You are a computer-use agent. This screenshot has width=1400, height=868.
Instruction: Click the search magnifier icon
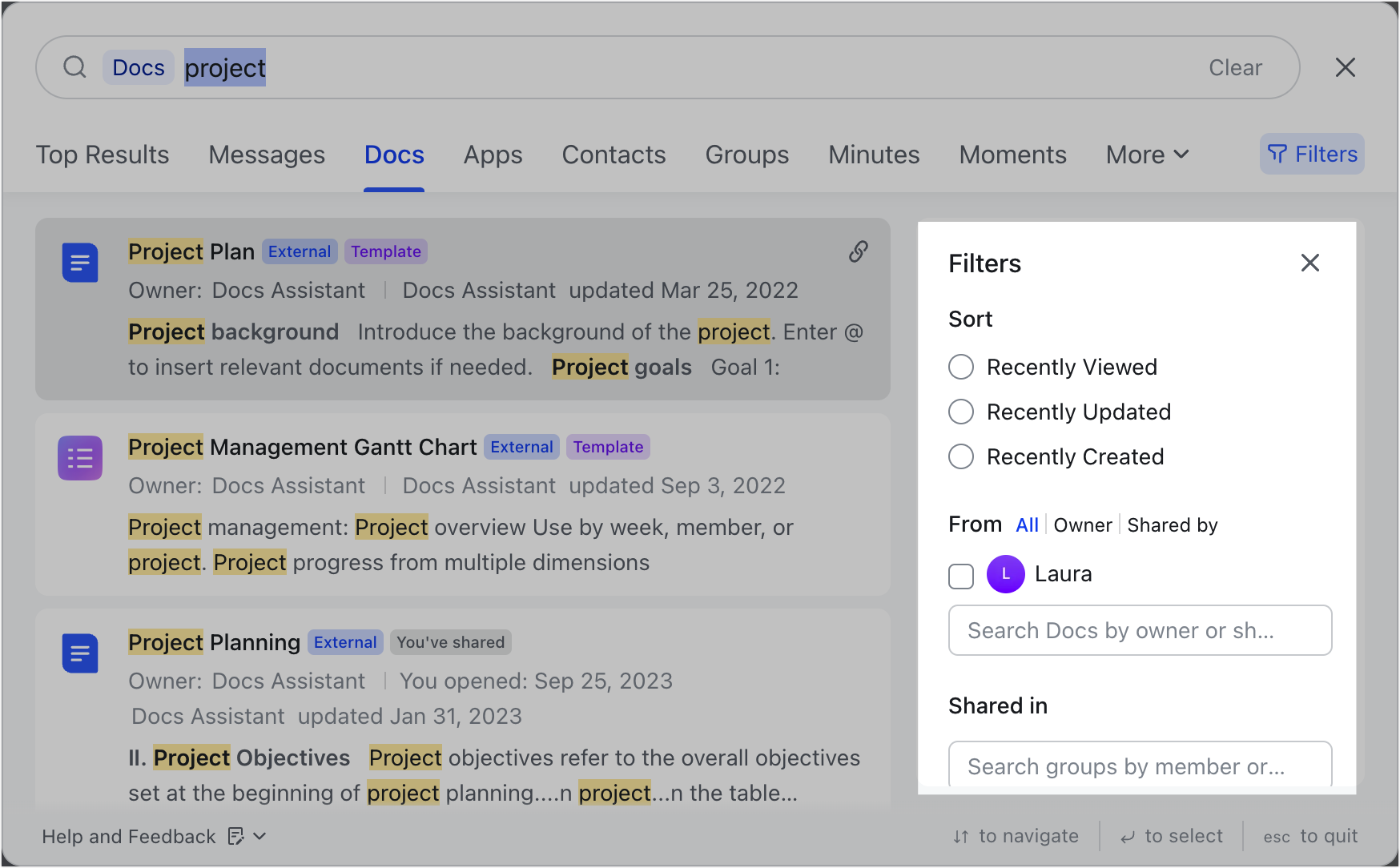tap(74, 67)
